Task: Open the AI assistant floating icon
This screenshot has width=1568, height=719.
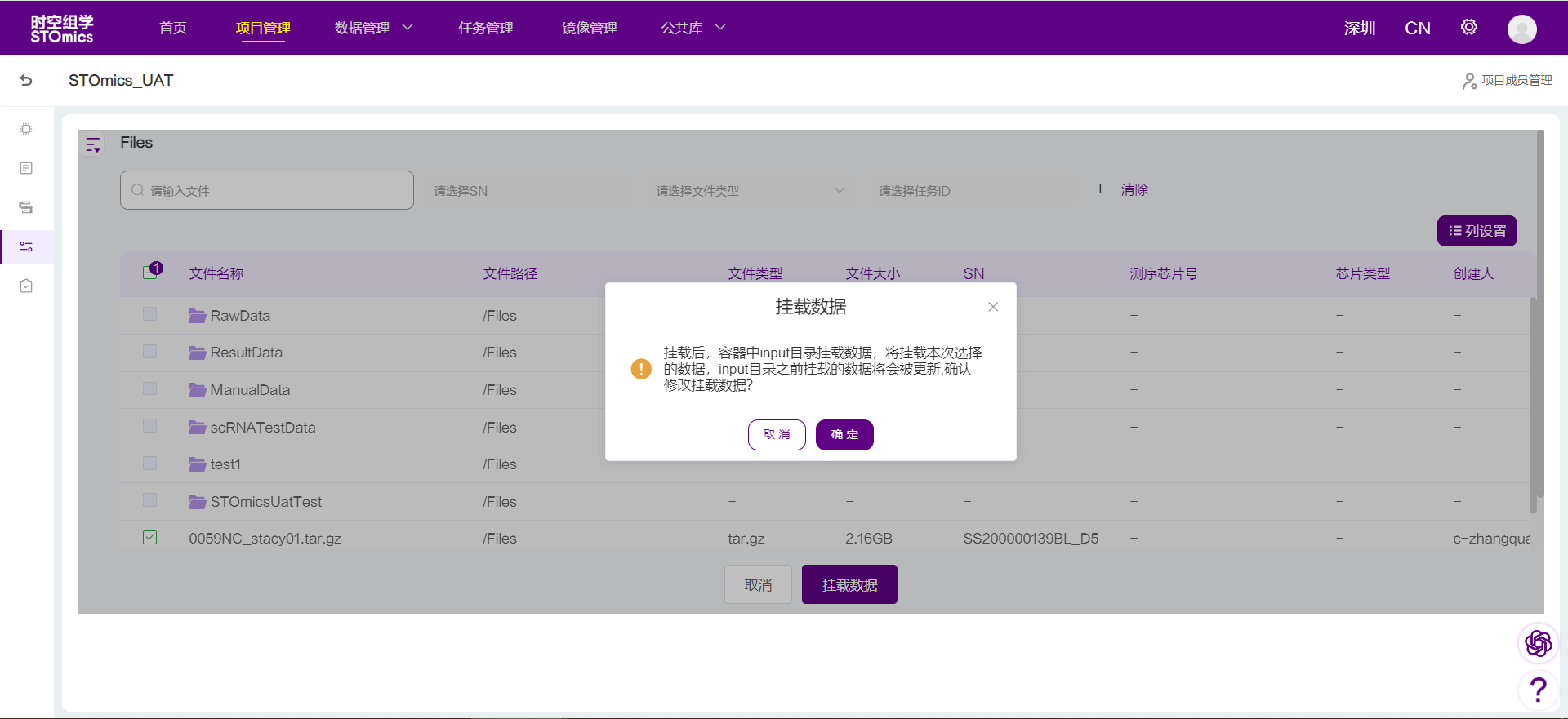Action: pyautogui.click(x=1538, y=643)
